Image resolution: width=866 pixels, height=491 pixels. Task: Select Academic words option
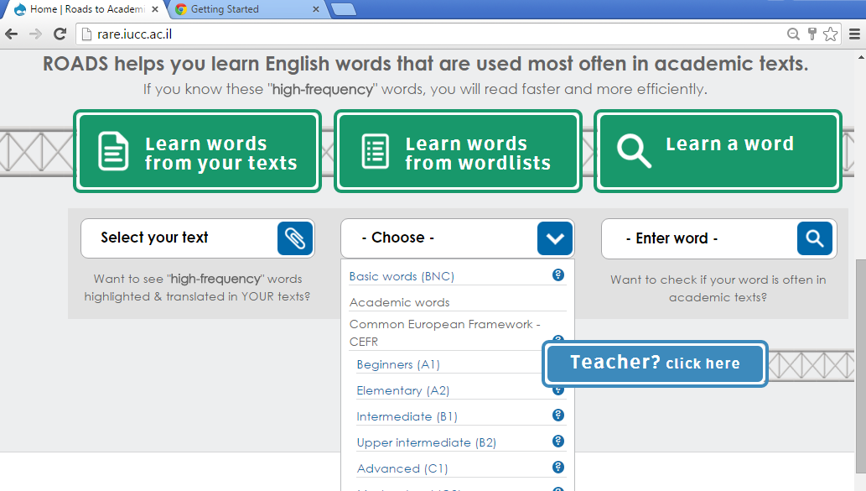pyautogui.click(x=399, y=302)
